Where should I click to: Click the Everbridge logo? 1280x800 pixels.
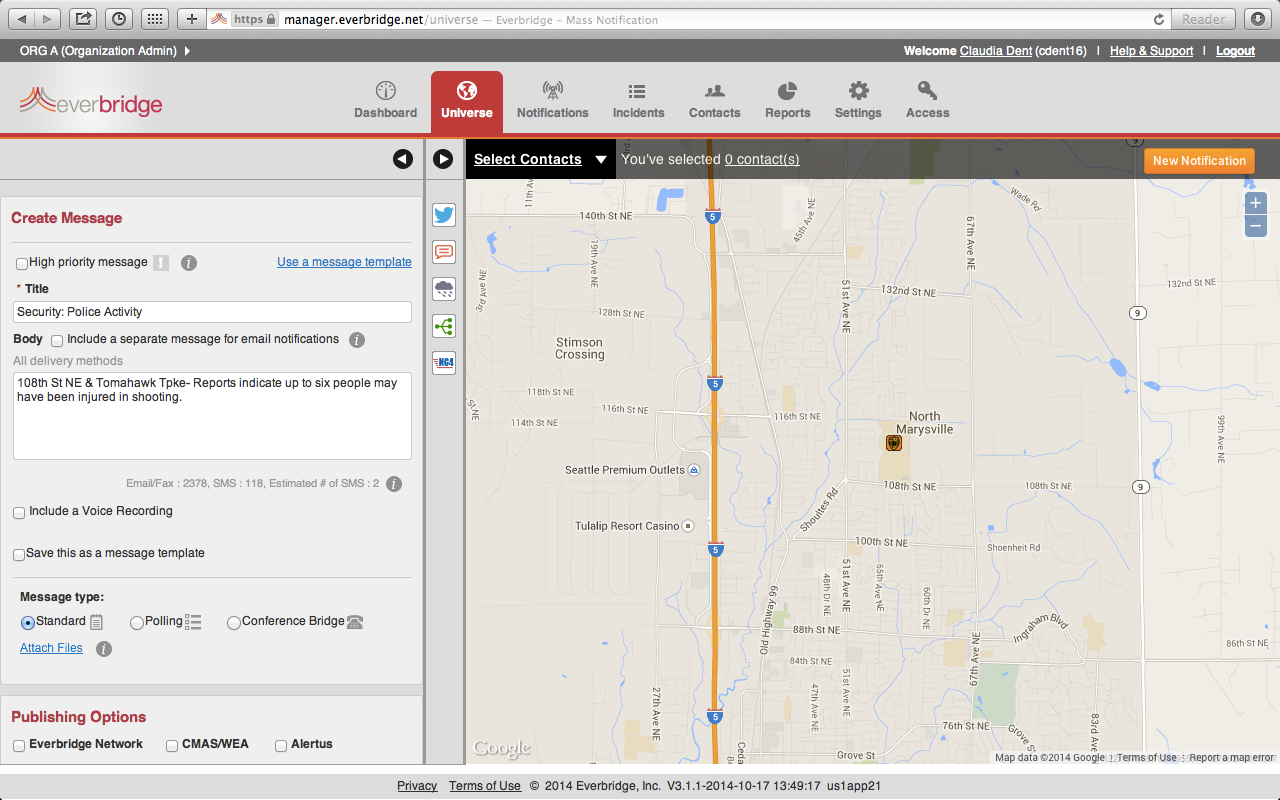click(x=91, y=102)
